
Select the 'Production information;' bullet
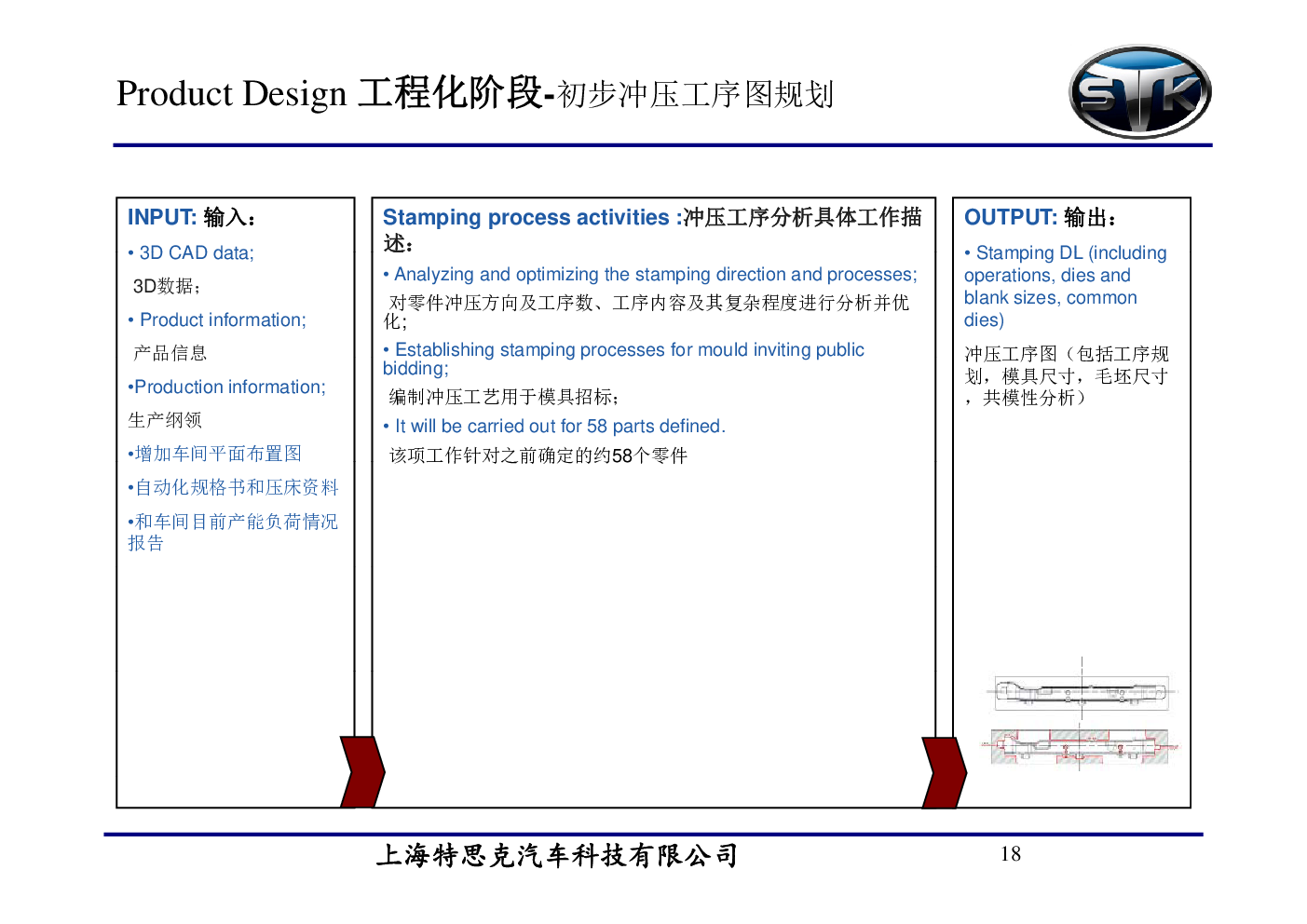coord(227,387)
